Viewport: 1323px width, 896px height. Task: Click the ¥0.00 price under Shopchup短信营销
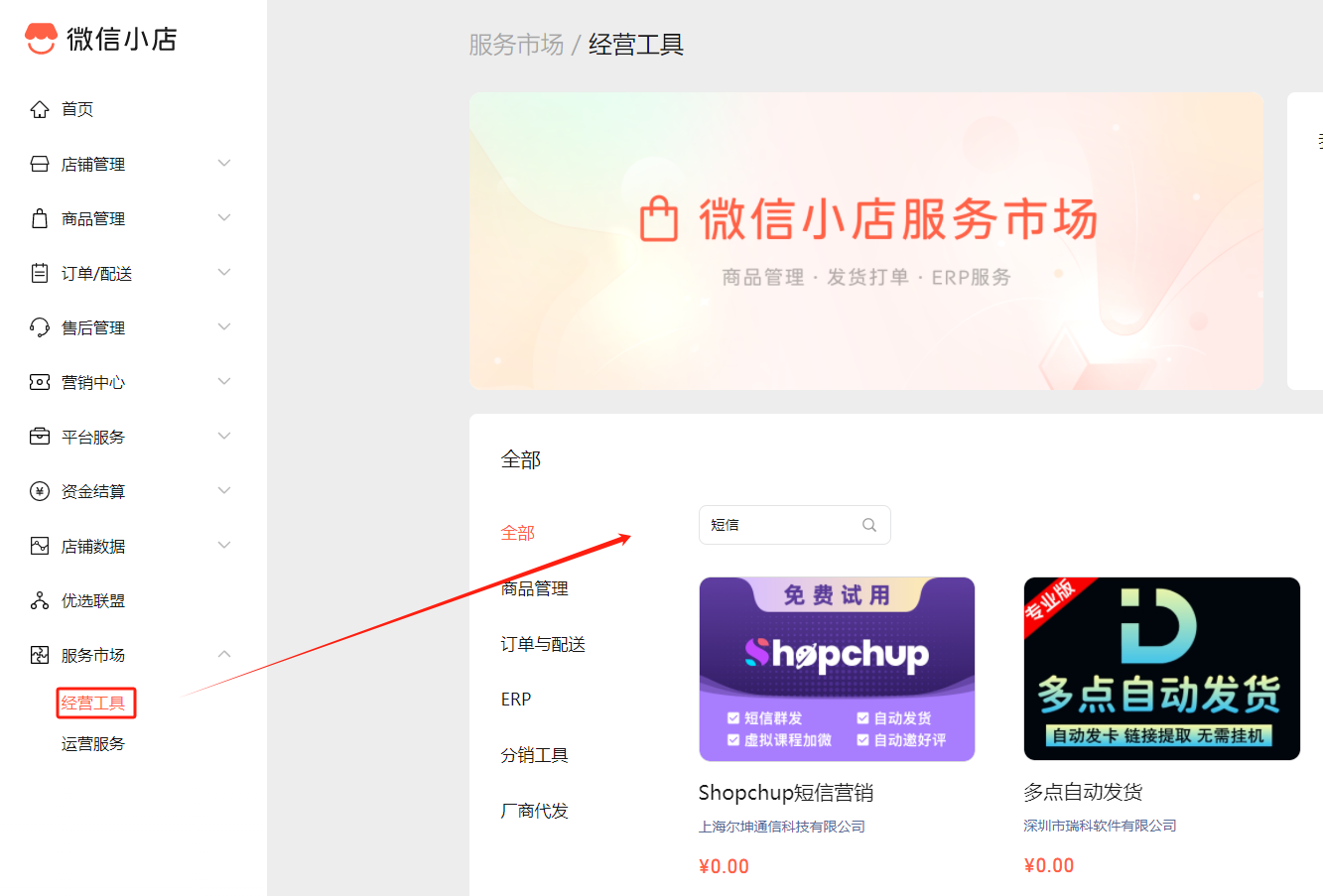tap(725, 866)
